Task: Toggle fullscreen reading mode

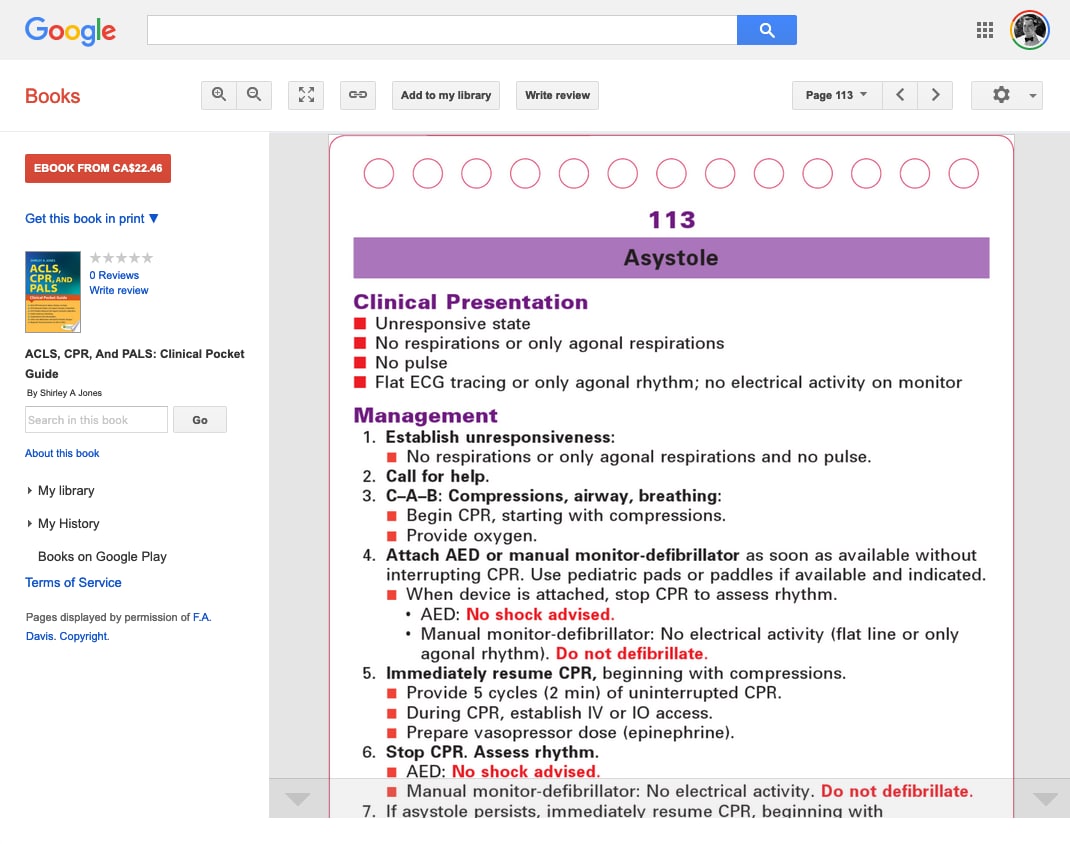Action: click(x=306, y=95)
